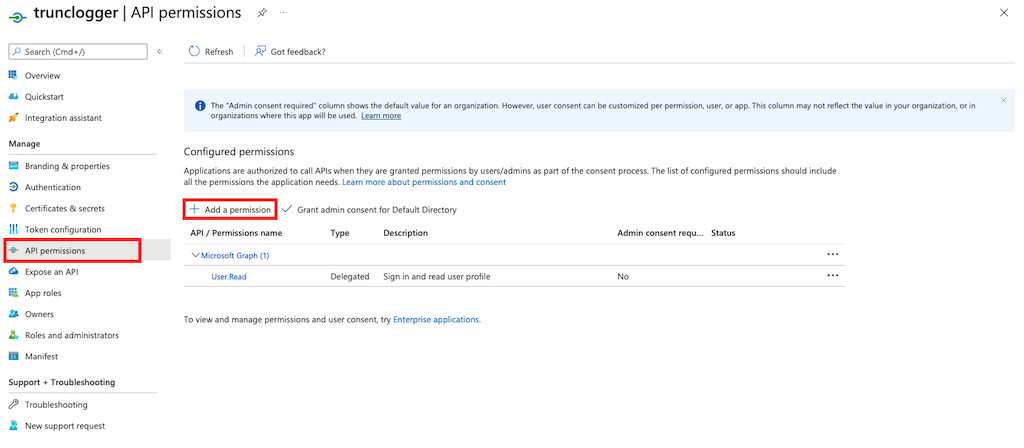The height and width of the screenshot is (448, 1024).
Task: Open ellipsis menu for Microsoft Graph row
Action: coord(833,254)
